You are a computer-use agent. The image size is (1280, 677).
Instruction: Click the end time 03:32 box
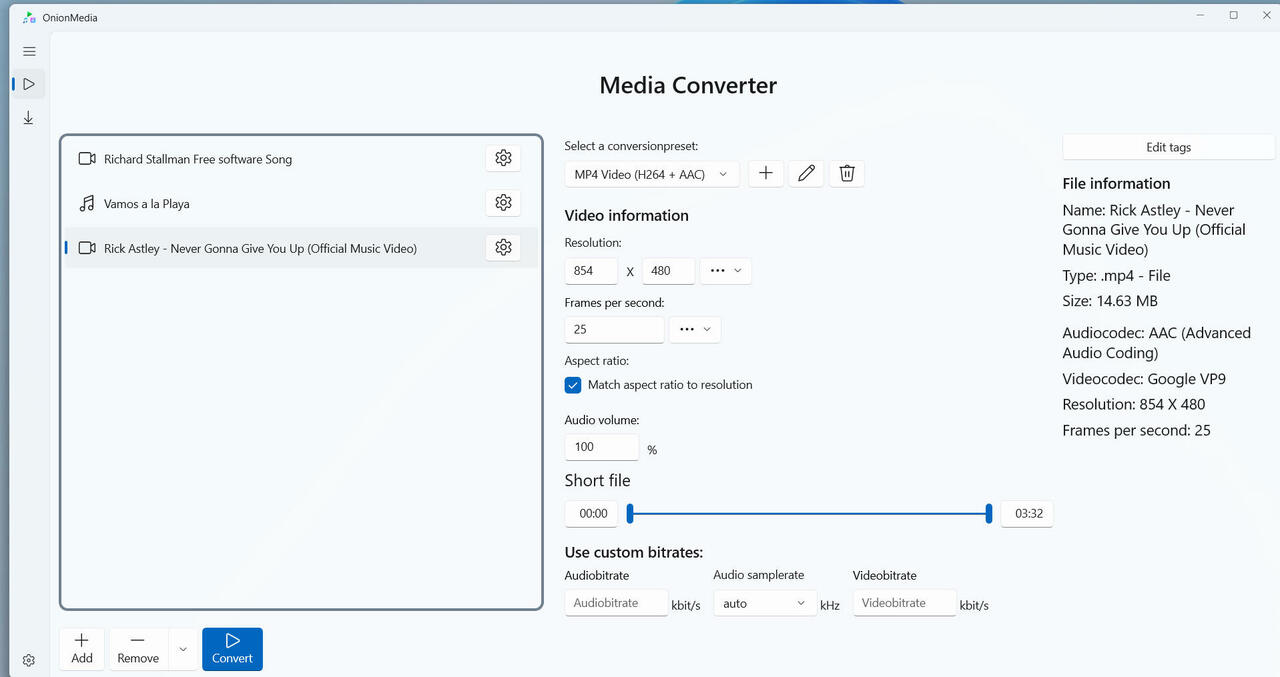coord(1027,513)
